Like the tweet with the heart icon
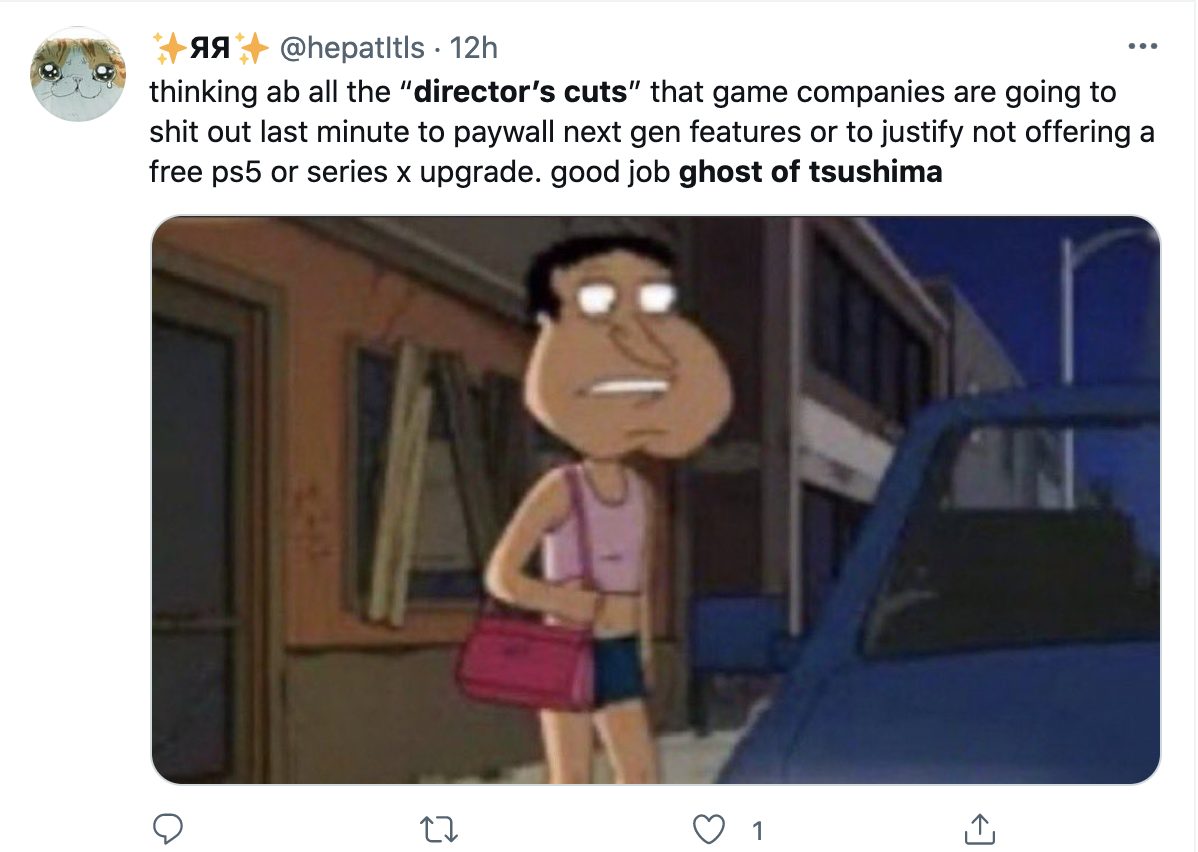This screenshot has width=1198, height=852. click(x=708, y=829)
